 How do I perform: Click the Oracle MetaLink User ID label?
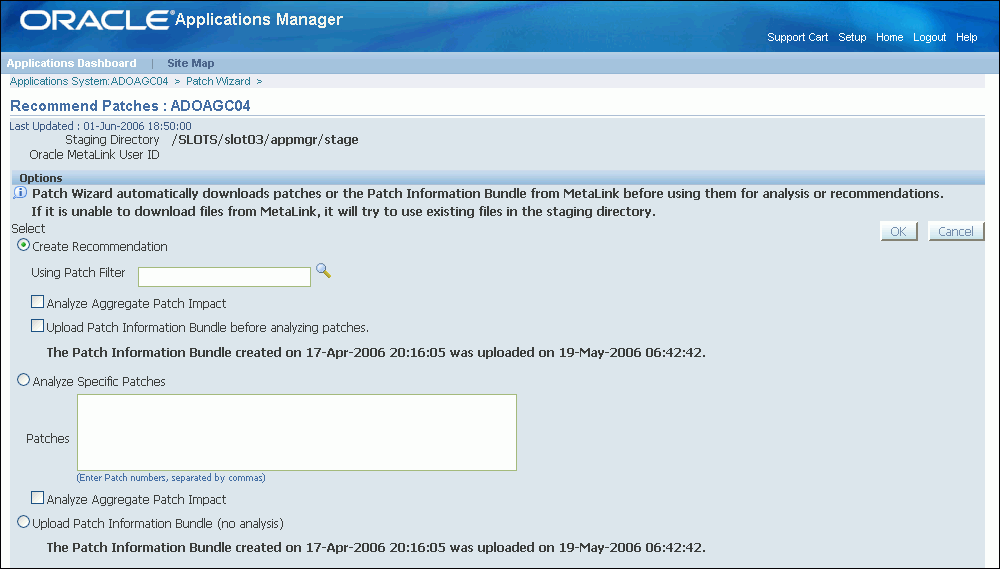(x=94, y=155)
